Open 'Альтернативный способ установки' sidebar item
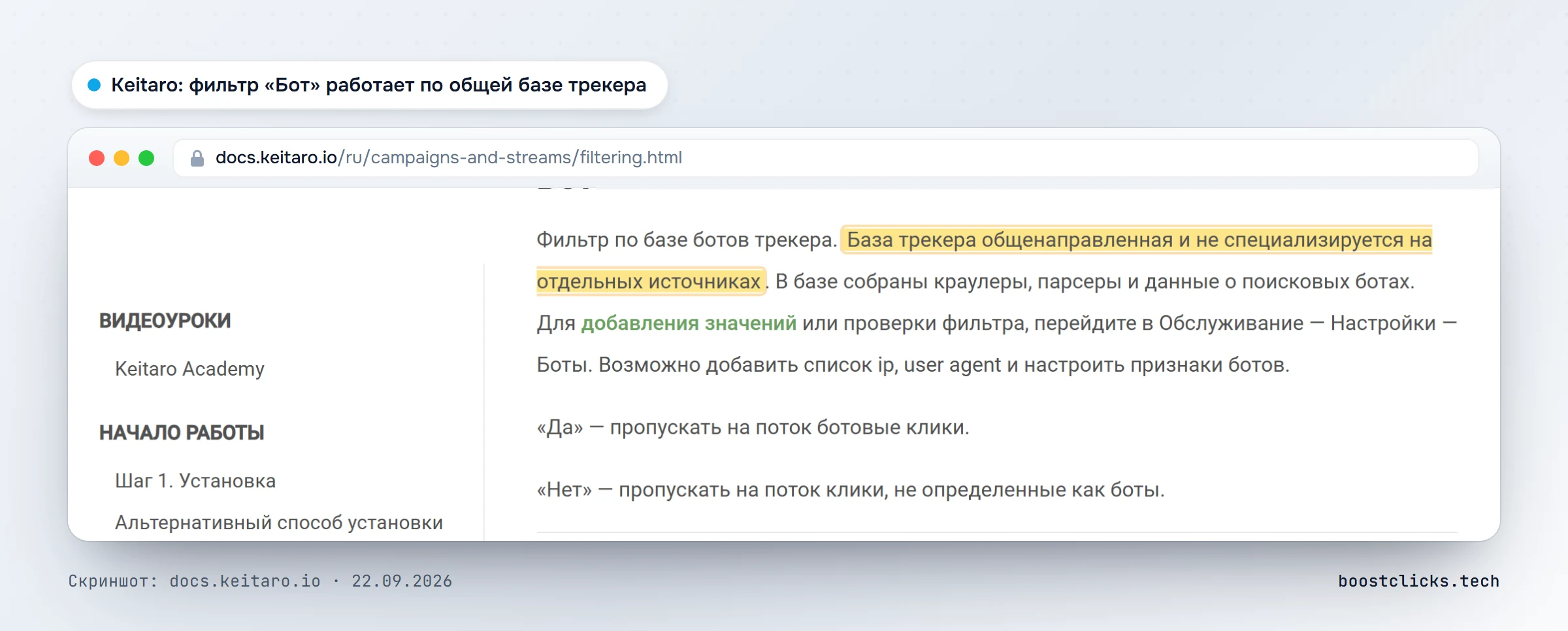The height and width of the screenshot is (631, 1568). (x=279, y=523)
